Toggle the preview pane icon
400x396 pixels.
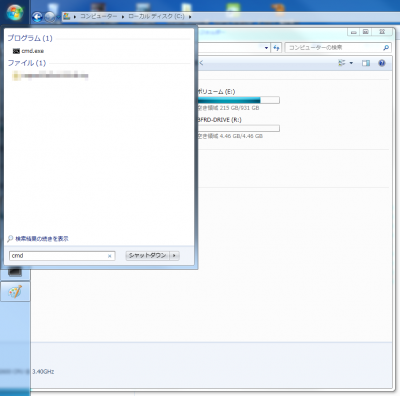[x=366, y=63]
